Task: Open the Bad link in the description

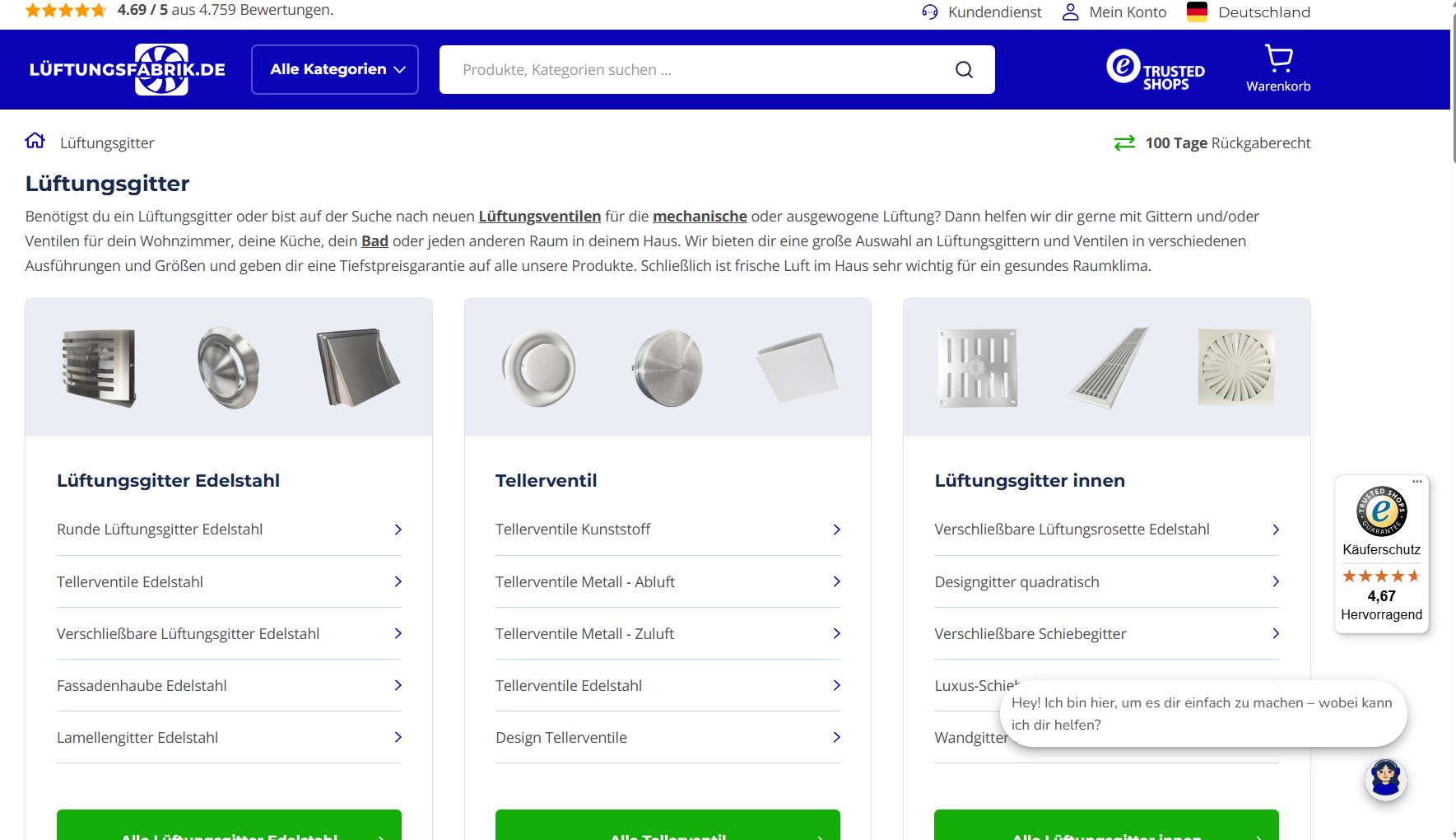Action: tap(374, 241)
